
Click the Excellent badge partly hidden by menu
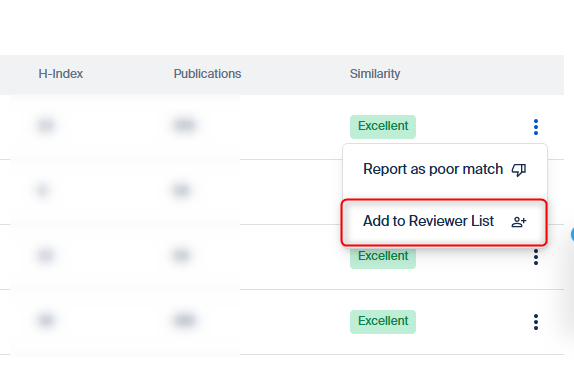(x=383, y=258)
